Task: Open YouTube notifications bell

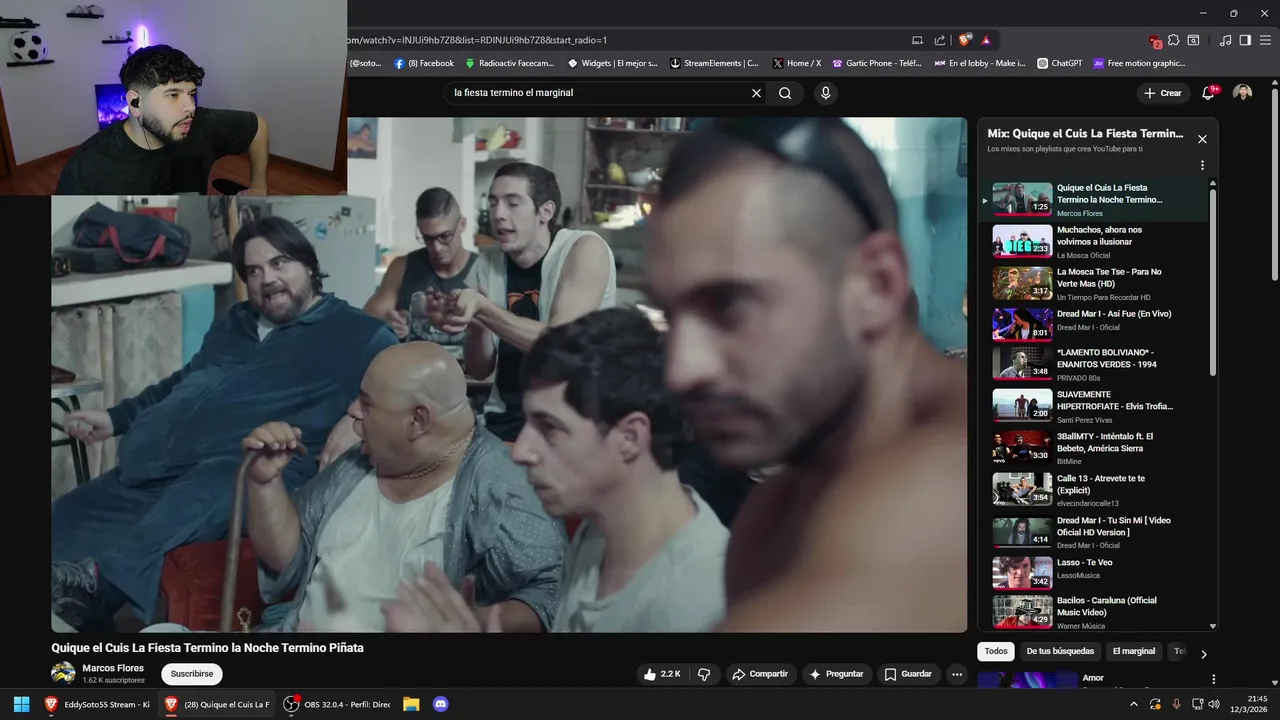Action: (1208, 93)
